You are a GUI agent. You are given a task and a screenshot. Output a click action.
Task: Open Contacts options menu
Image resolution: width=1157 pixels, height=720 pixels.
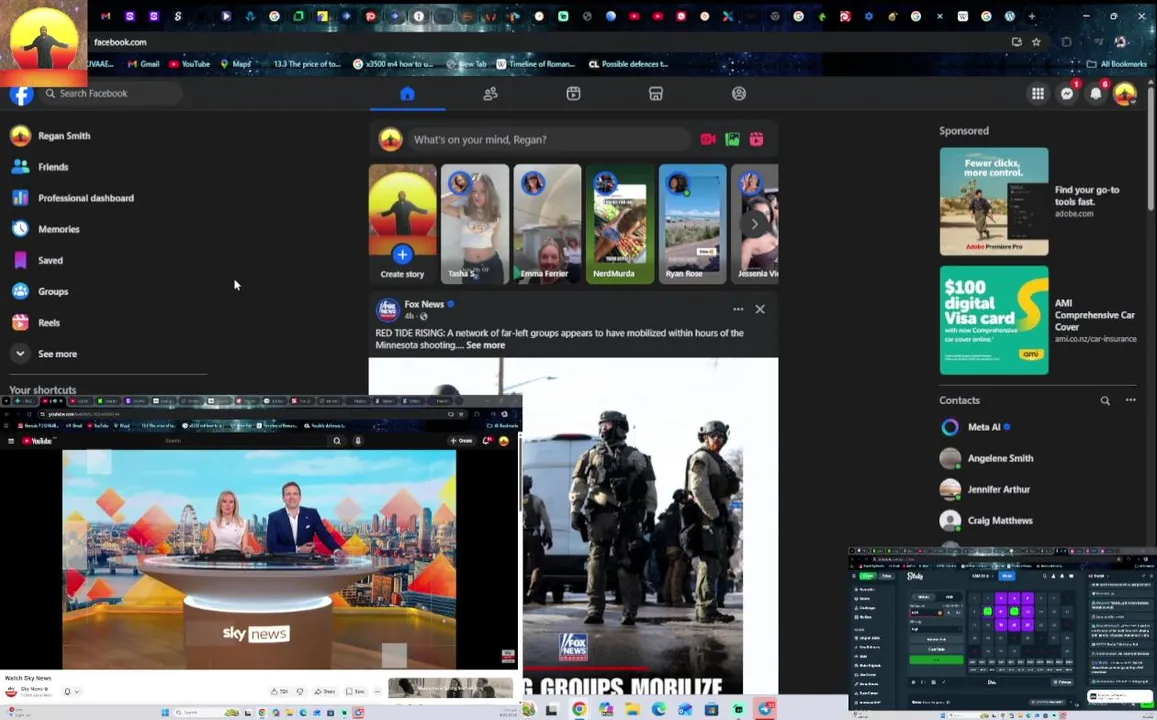(x=1130, y=401)
